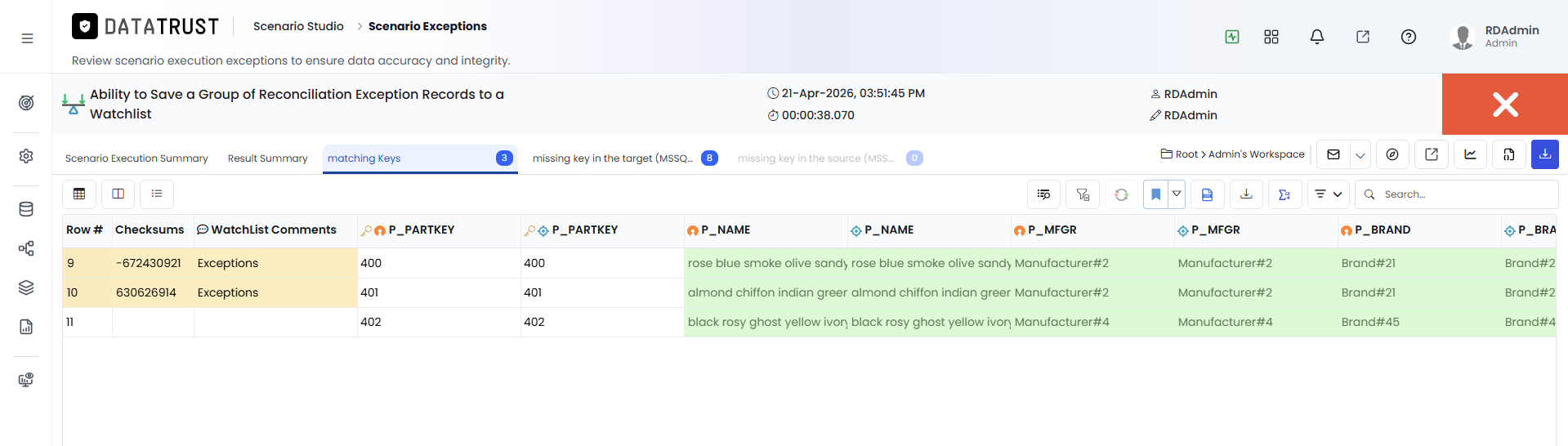Switch to grid table view
The image size is (1568, 446).
pos(79,194)
